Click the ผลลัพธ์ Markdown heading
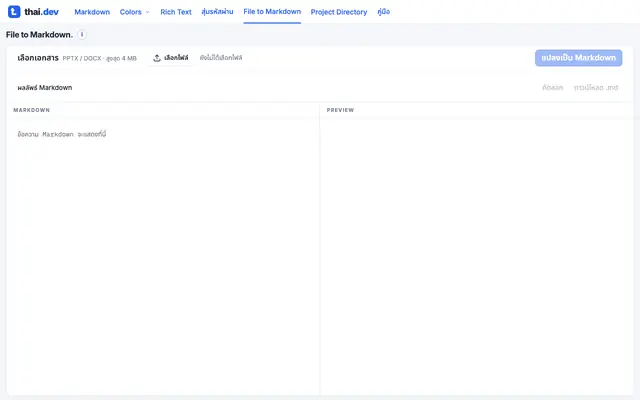640x400 pixels. (44, 88)
